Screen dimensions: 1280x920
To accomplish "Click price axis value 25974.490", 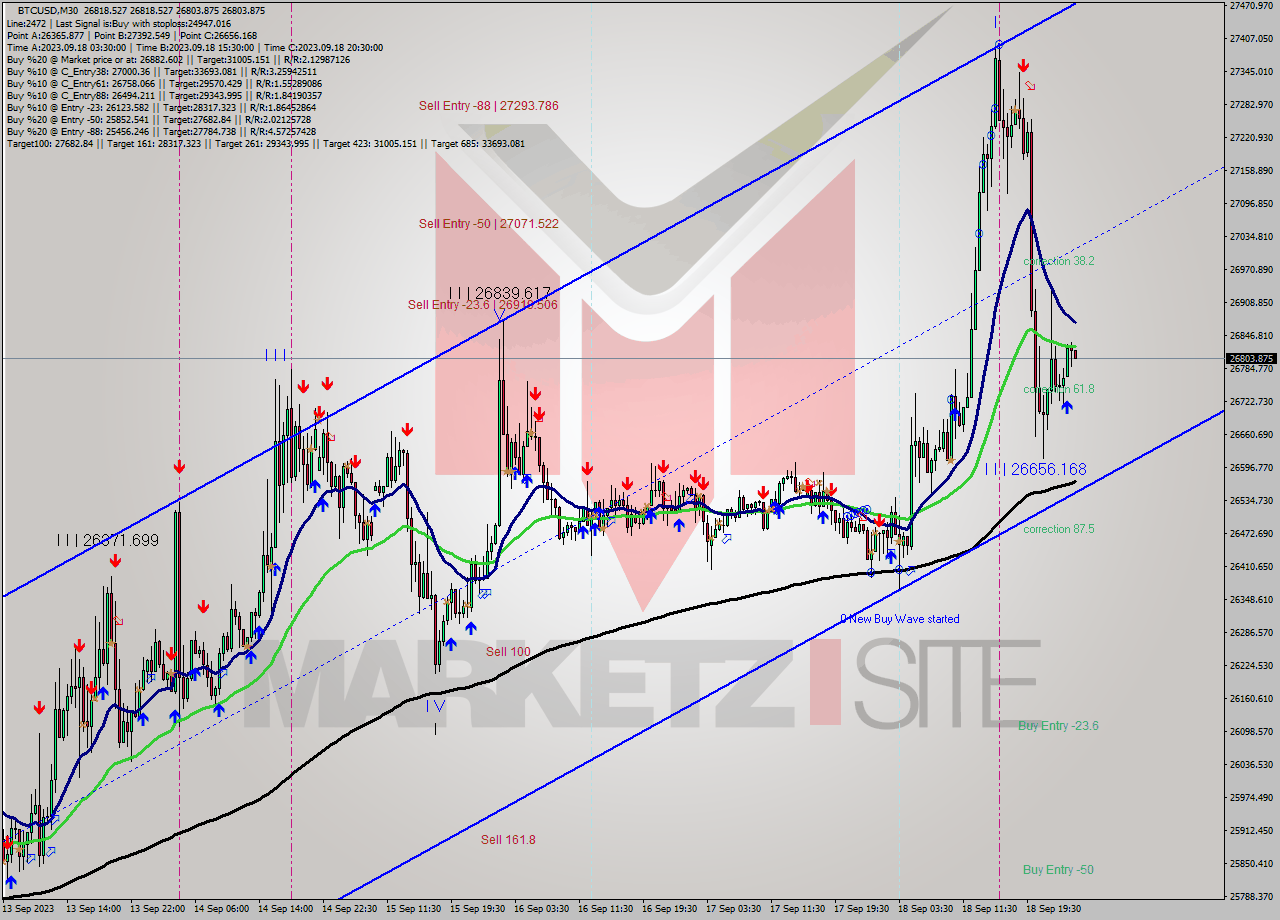I will pyautogui.click(x=1250, y=797).
